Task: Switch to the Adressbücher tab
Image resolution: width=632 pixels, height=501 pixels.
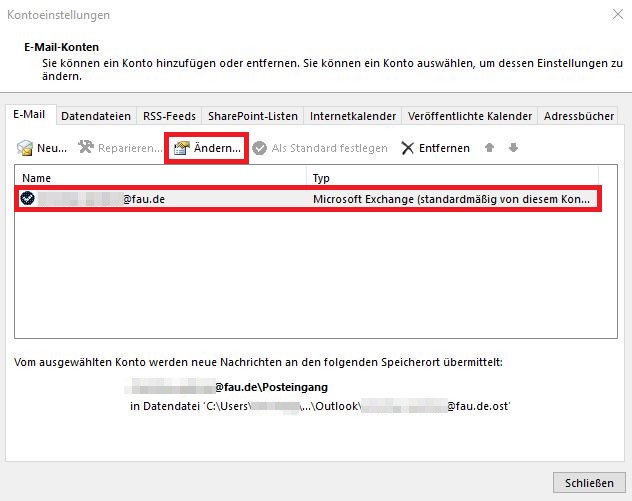Action: click(580, 116)
